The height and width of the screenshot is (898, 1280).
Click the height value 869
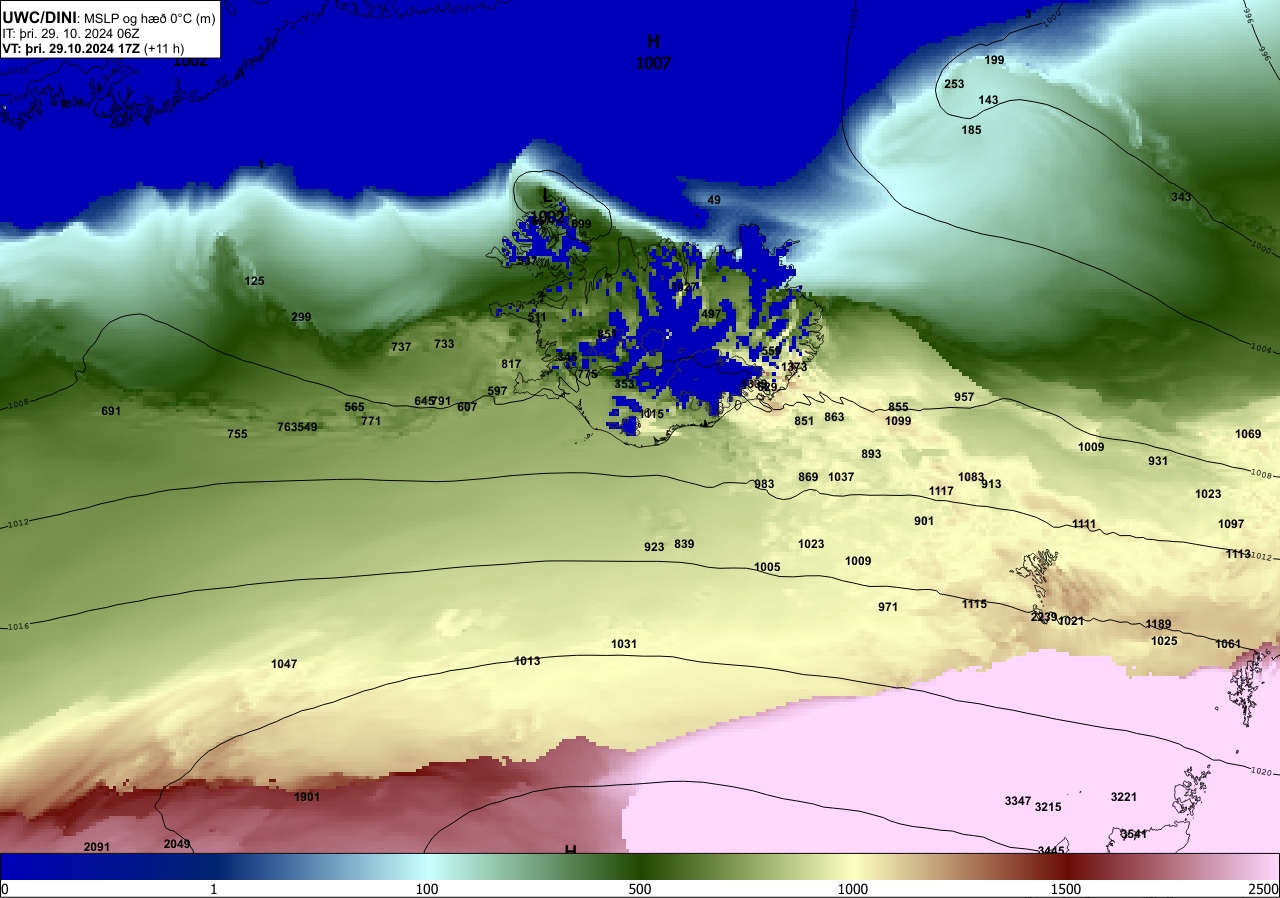[x=808, y=477]
